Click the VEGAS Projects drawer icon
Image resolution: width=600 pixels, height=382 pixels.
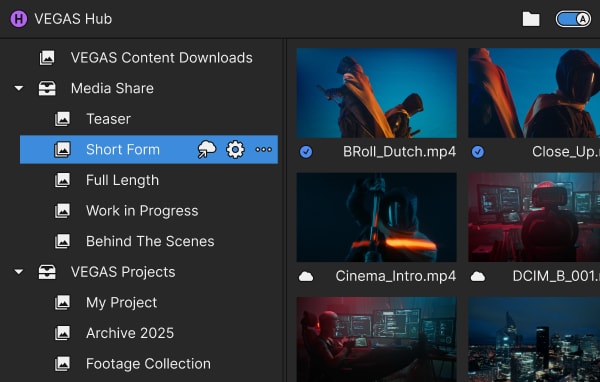[47, 272]
